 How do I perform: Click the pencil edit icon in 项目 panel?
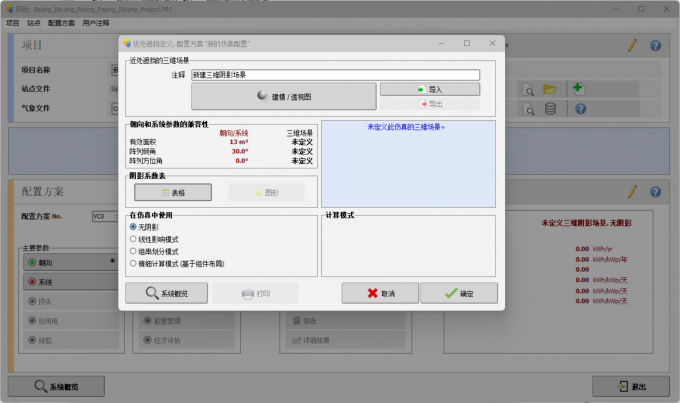[632, 45]
